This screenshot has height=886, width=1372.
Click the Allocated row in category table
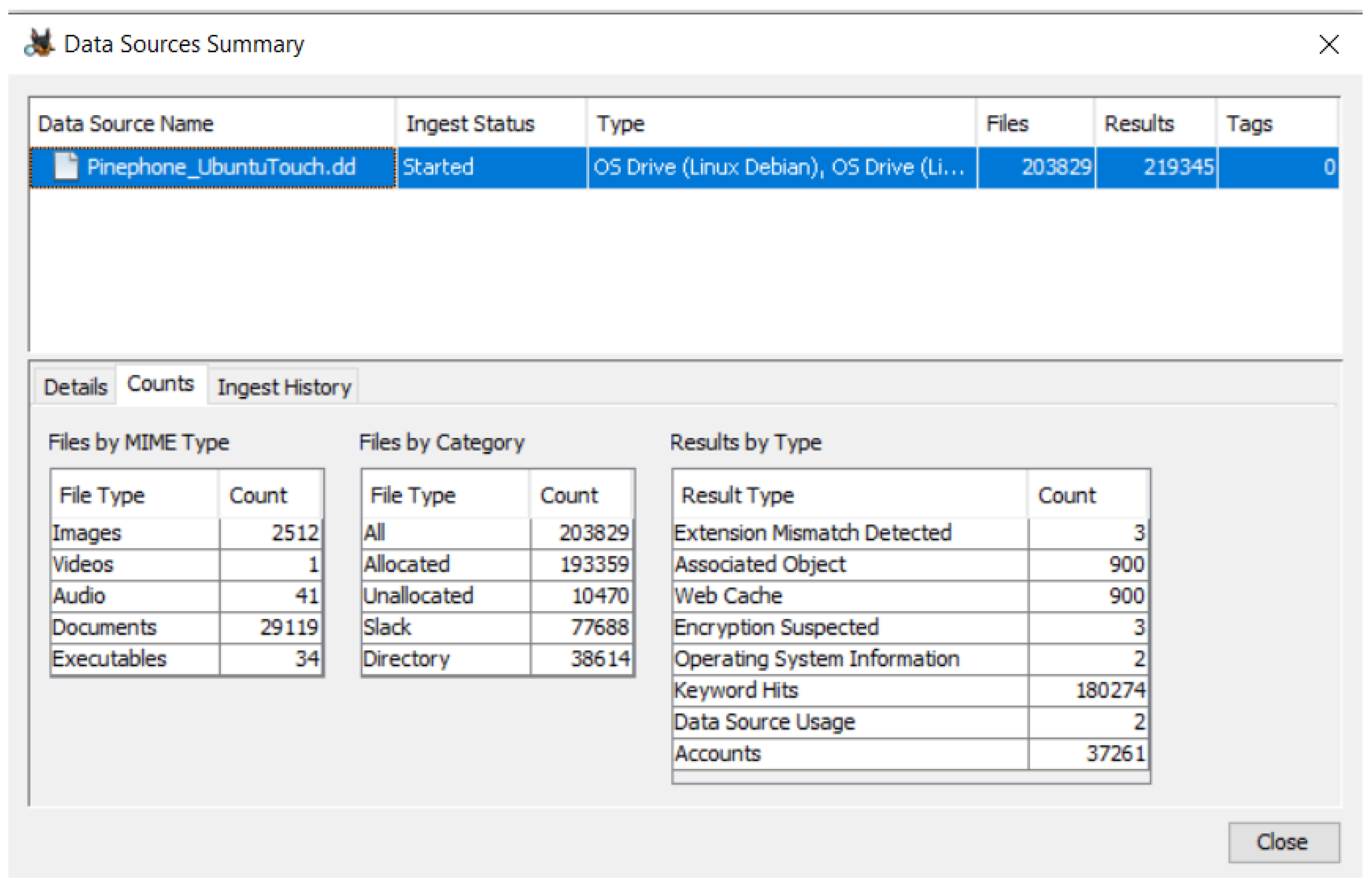click(498, 564)
